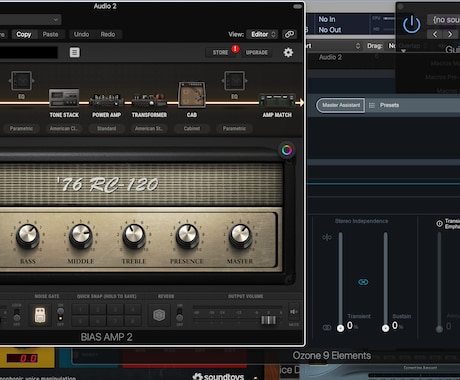
Task: Toggle the Noise Gate ON/OFF switch
Action: [60, 315]
